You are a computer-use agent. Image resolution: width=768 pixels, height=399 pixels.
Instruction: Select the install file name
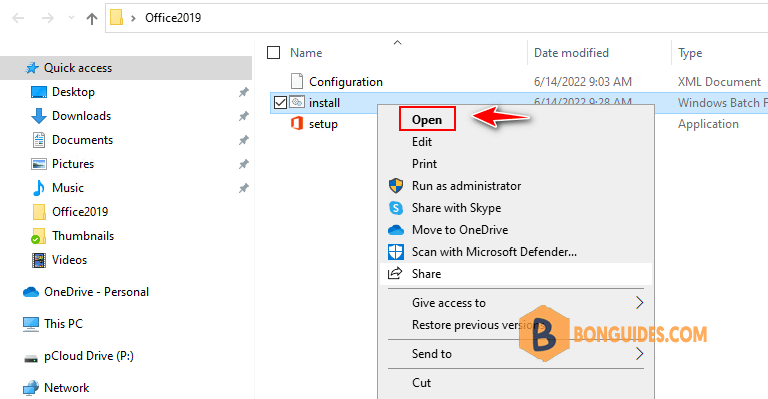click(324, 103)
